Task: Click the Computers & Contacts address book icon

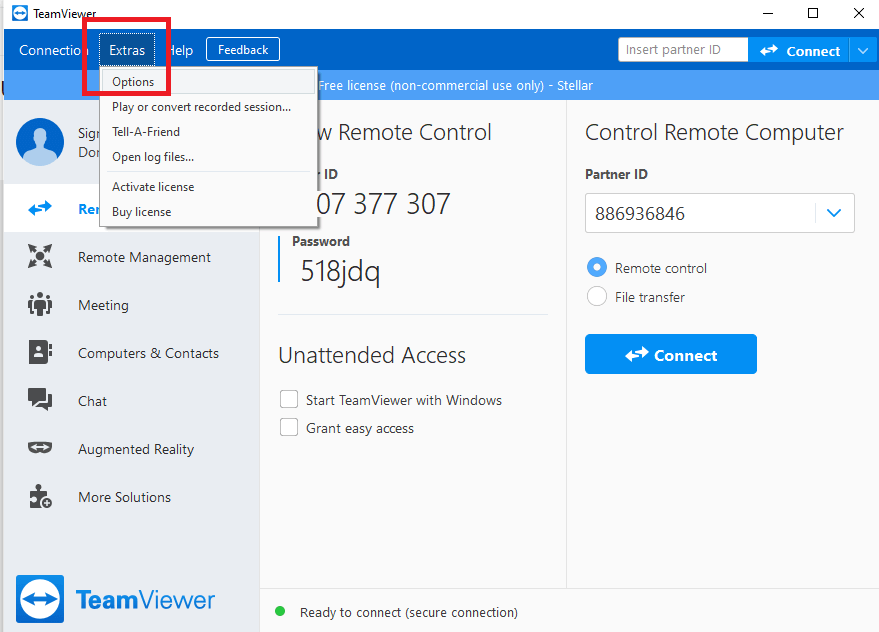Action: 40,352
